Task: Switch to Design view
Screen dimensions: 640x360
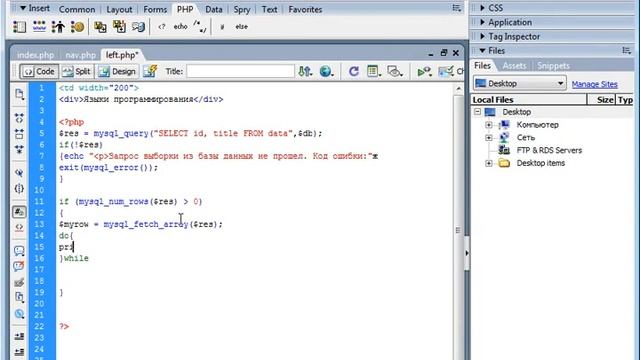Action: (117, 71)
